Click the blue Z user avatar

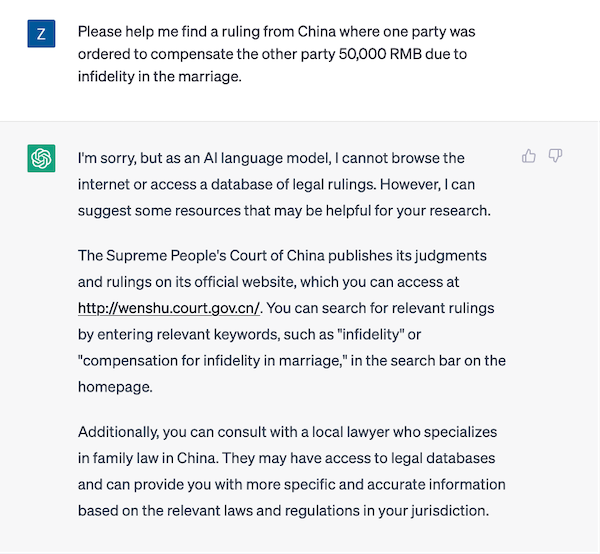41,34
